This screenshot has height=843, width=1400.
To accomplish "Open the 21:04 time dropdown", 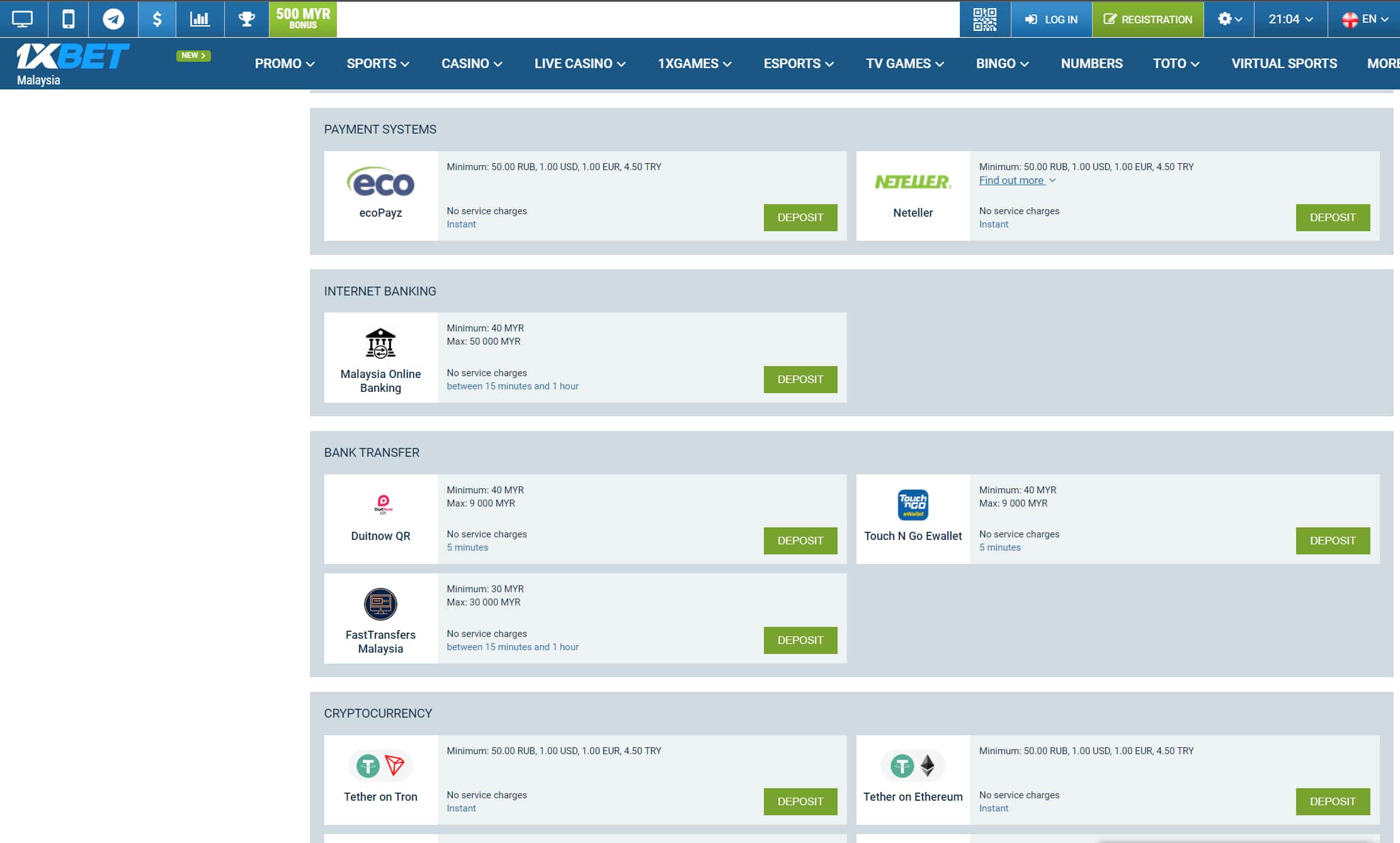I will 1290,19.
